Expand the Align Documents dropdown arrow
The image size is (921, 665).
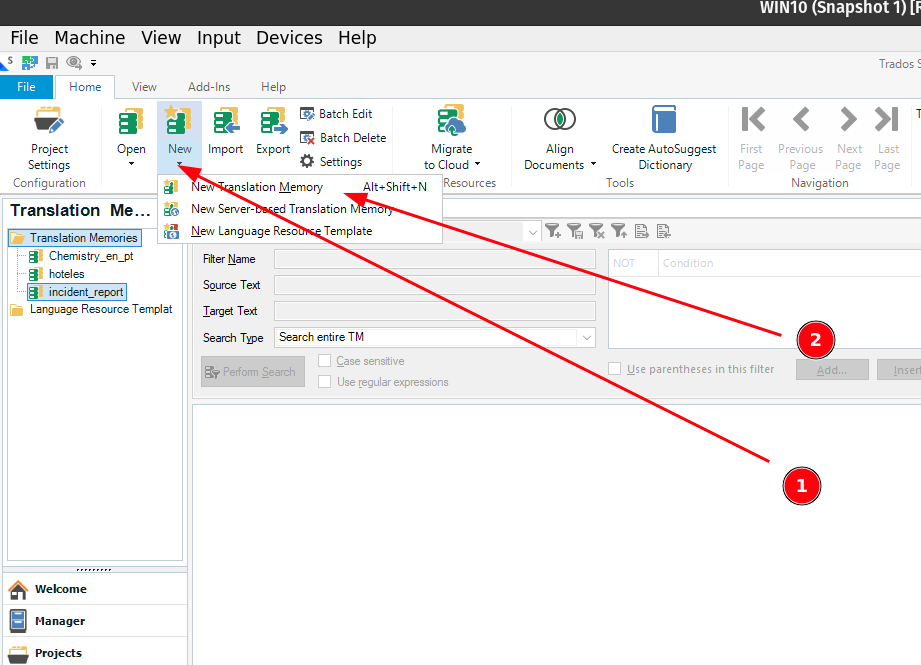593,164
